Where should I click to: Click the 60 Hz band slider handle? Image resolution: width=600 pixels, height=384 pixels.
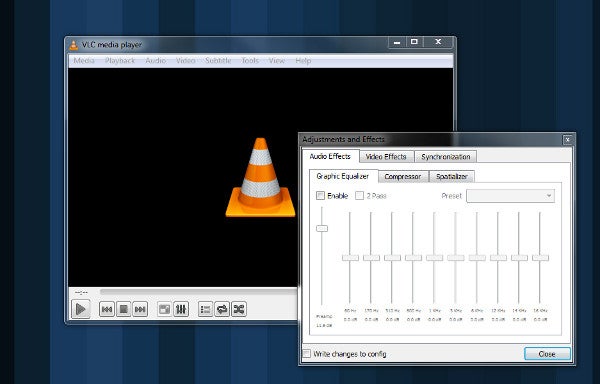[350, 258]
